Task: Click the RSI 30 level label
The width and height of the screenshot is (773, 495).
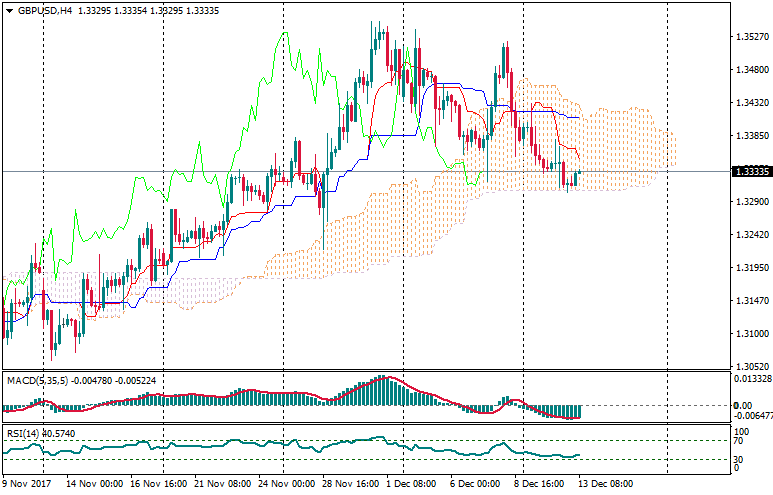Action: (741, 459)
